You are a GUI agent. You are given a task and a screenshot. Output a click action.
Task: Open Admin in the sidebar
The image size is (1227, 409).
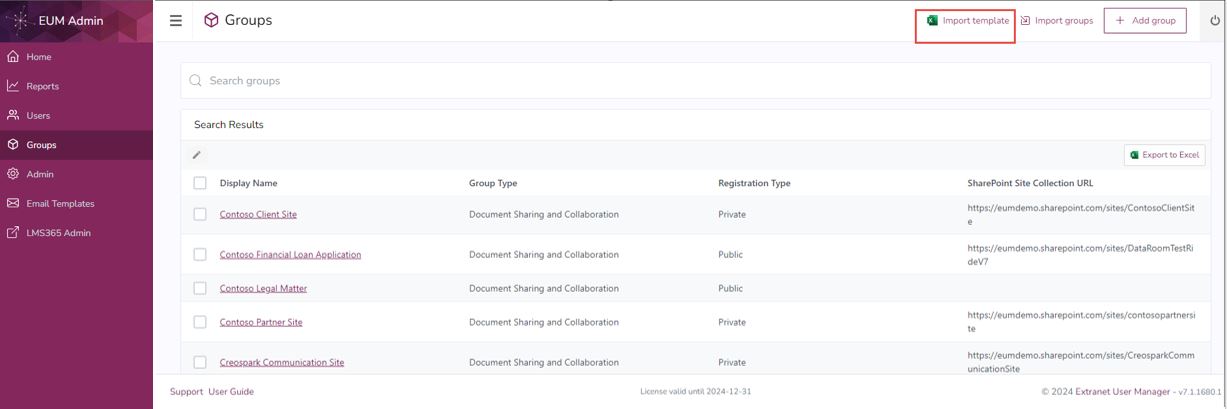[76, 174]
